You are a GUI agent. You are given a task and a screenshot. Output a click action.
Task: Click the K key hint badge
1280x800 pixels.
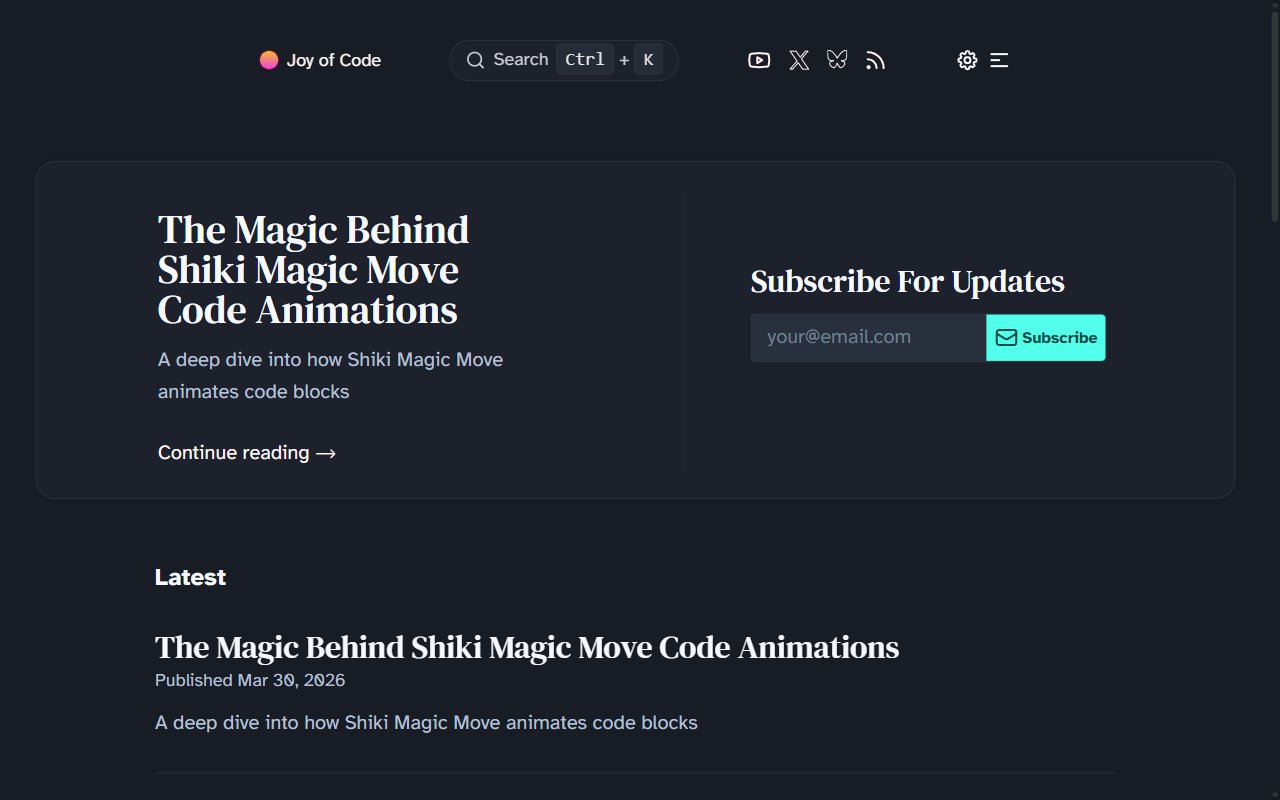(648, 60)
